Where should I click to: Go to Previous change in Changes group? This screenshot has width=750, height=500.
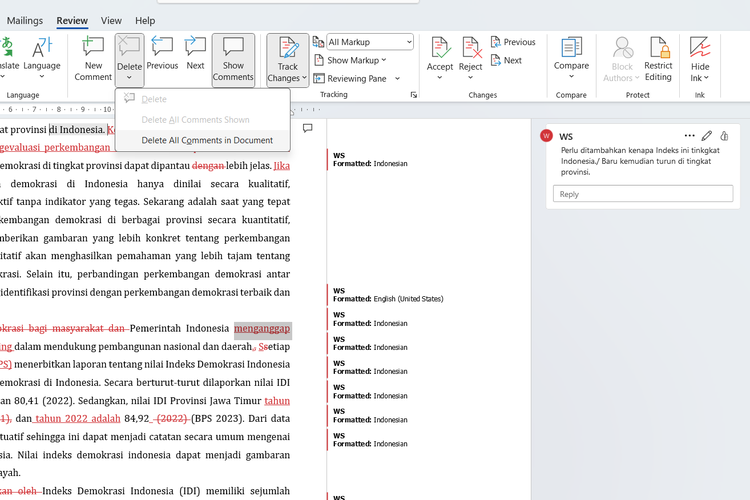coord(513,42)
